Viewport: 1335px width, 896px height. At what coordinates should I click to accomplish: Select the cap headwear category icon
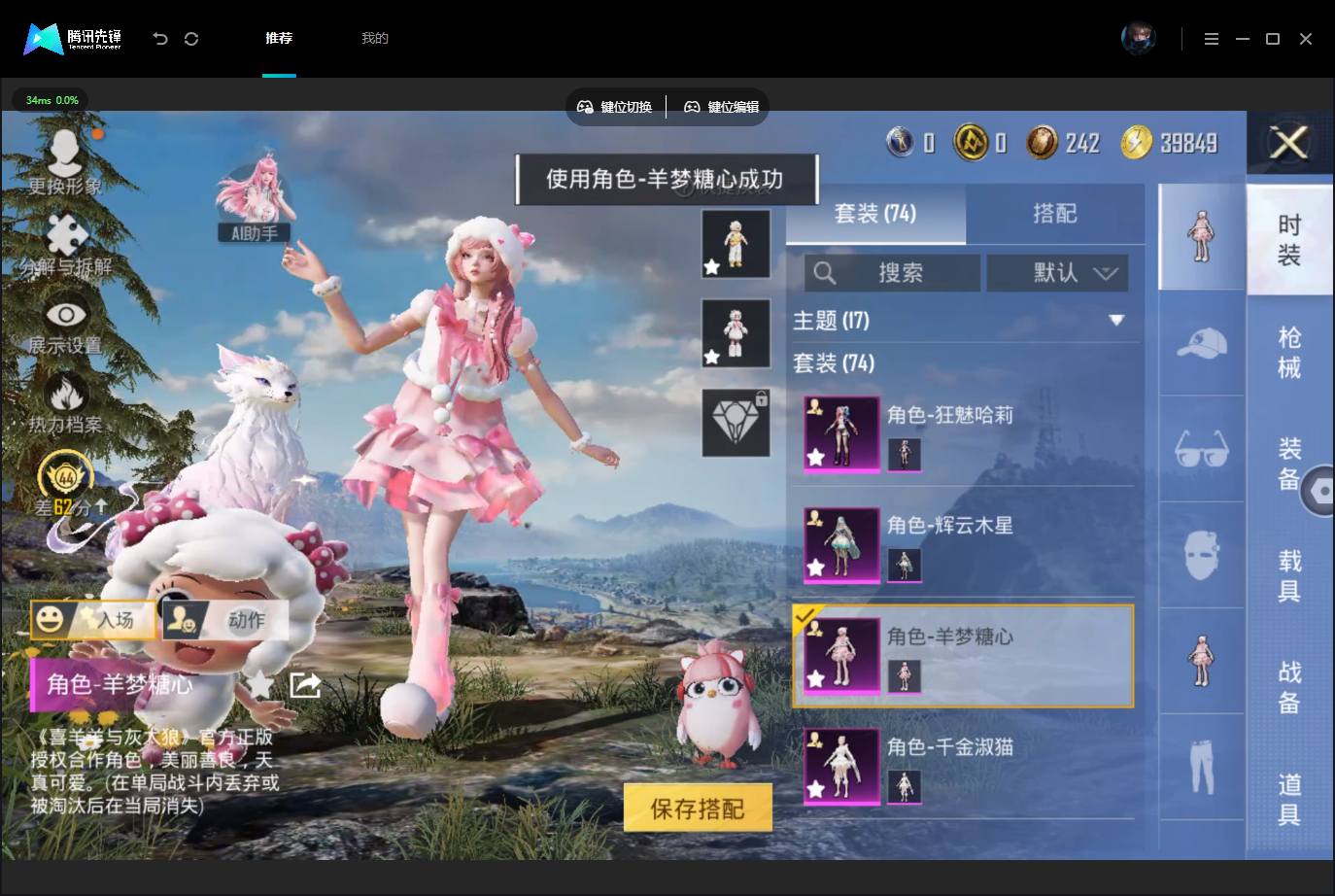tap(1202, 343)
